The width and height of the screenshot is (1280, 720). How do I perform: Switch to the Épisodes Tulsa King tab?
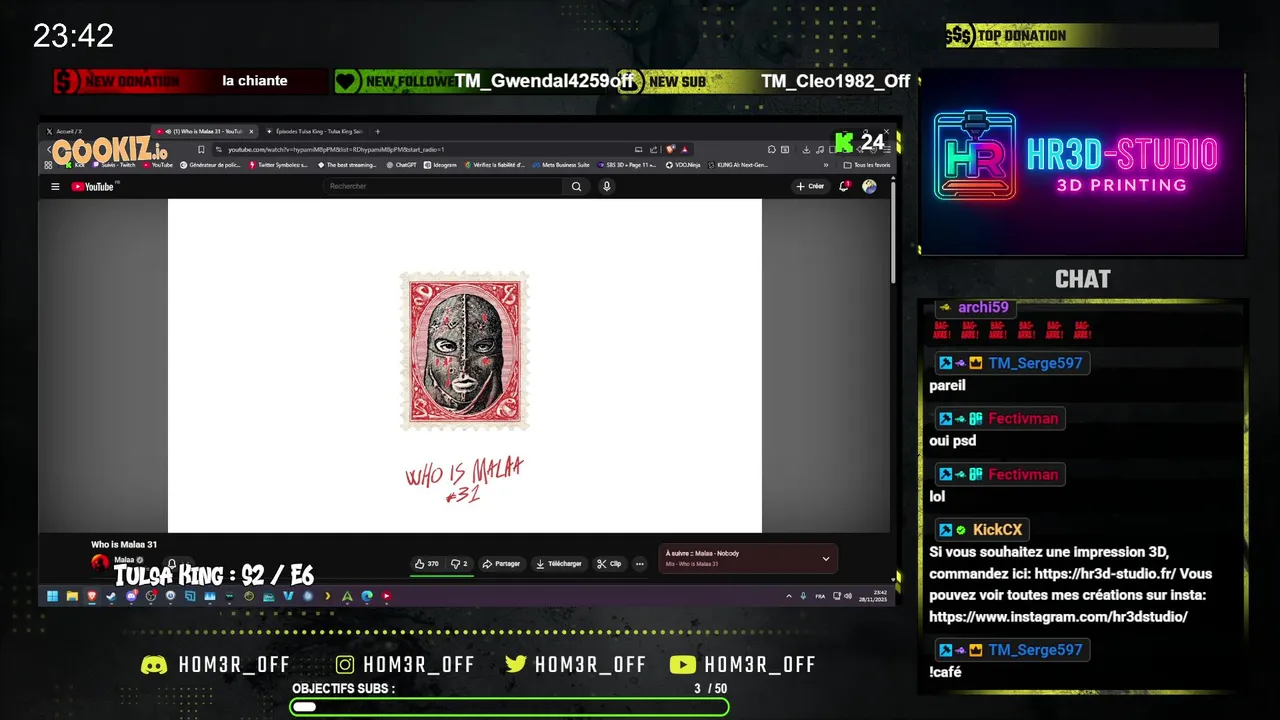coord(314,131)
